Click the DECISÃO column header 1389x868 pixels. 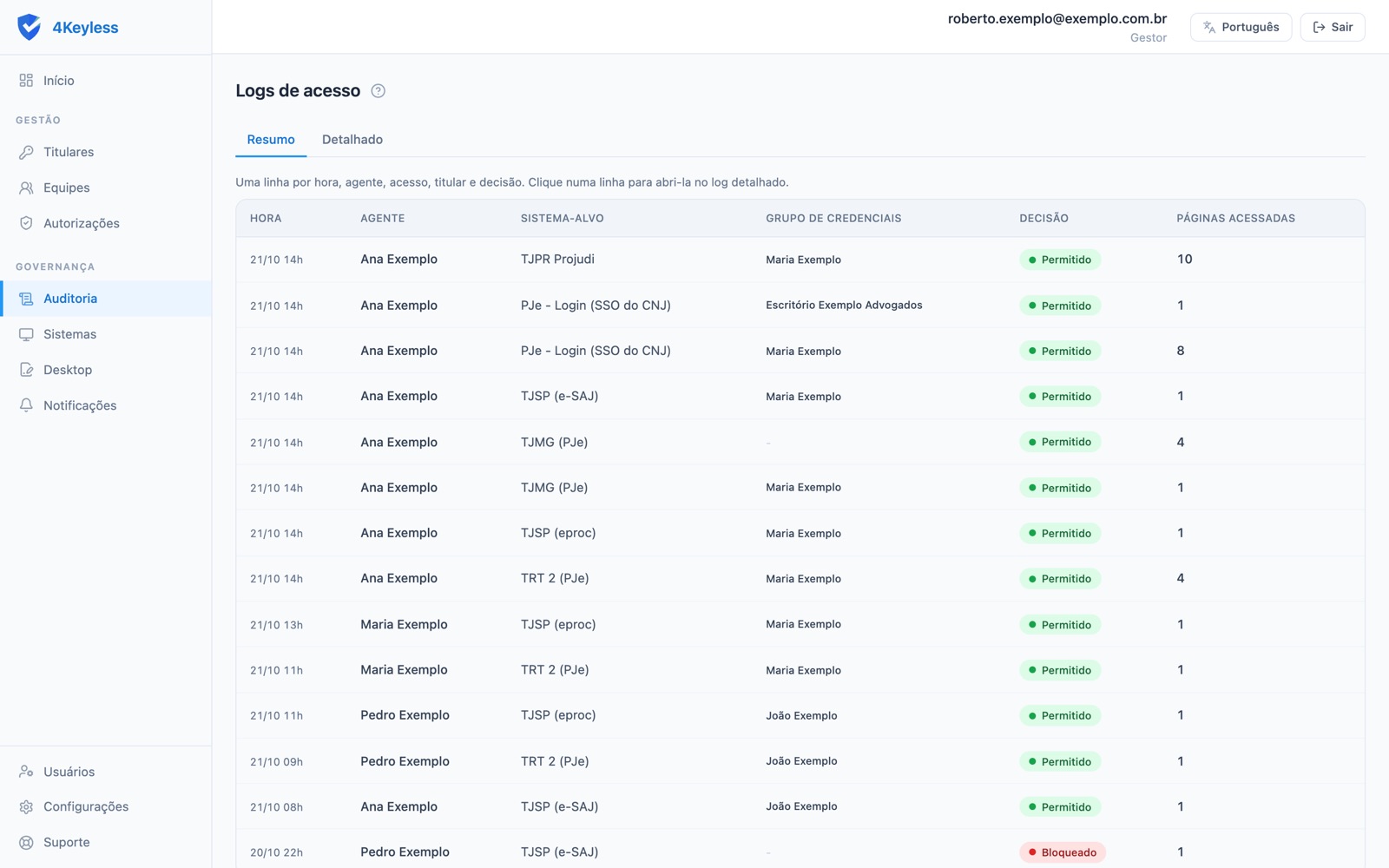click(1043, 219)
